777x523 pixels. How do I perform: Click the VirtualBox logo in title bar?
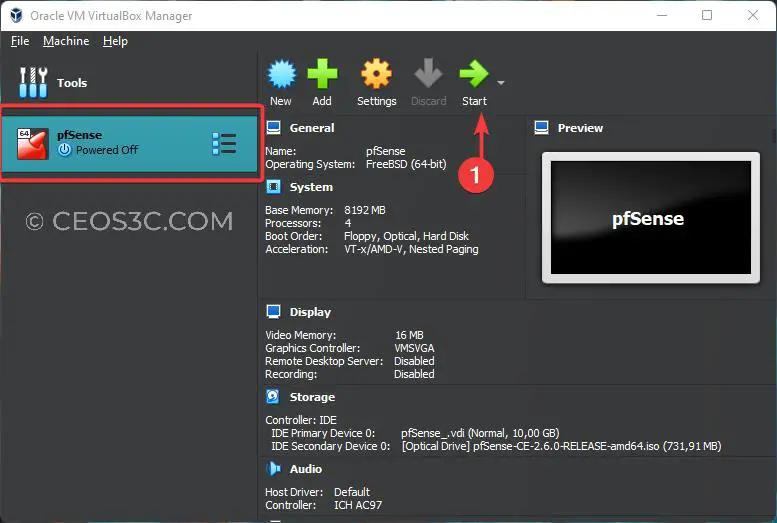(16, 15)
